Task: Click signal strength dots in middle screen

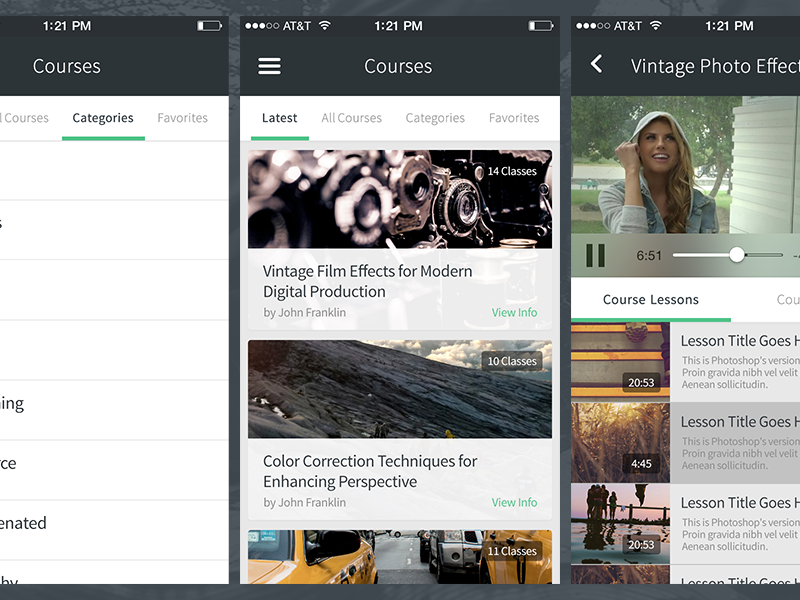Action: click(x=262, y=26)
